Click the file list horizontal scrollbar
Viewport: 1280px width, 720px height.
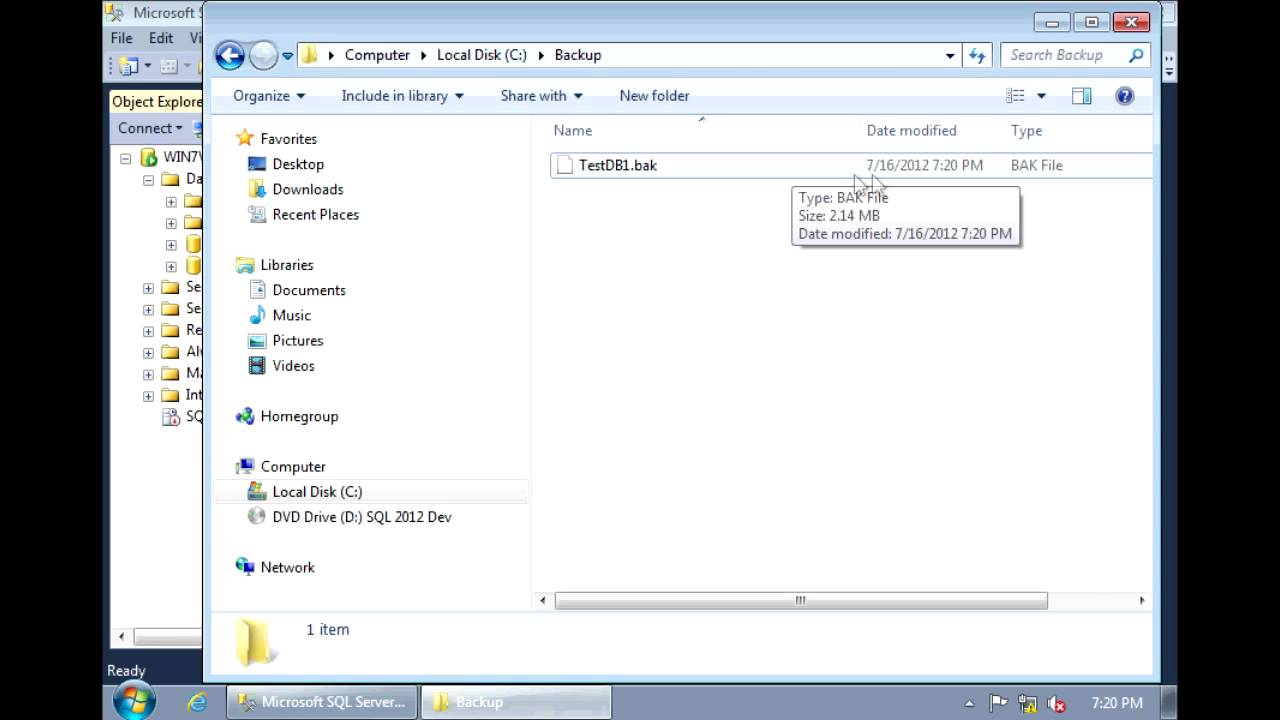click(x=801, y=600)
